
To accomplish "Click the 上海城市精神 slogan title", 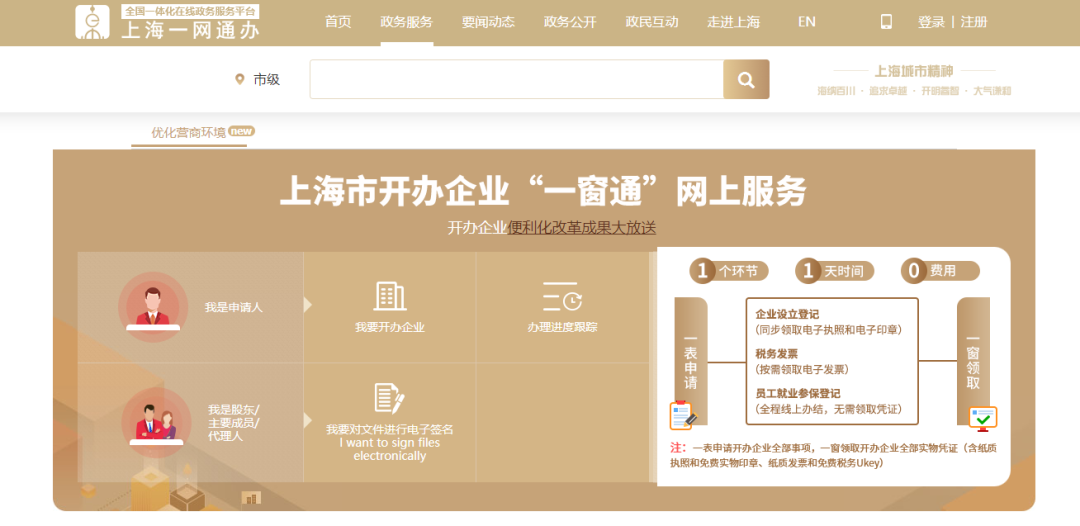I will click(x=914, y=71).
